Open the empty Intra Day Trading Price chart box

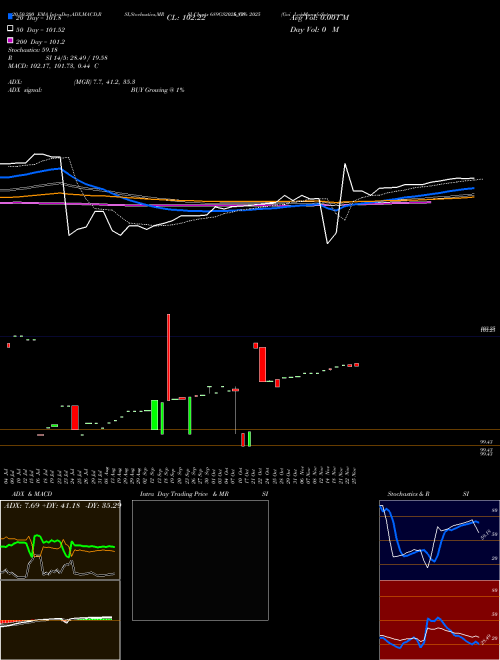[x=200, y=560]
